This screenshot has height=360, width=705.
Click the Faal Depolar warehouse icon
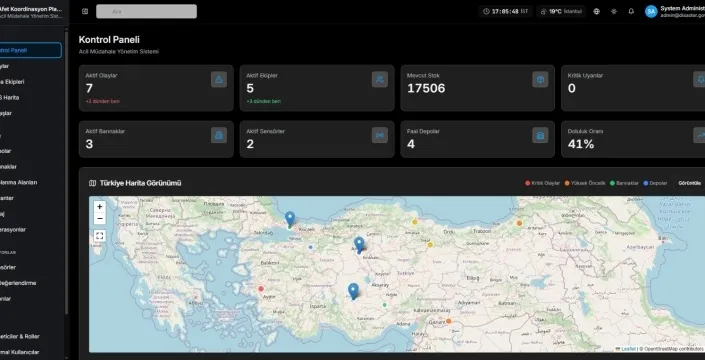pyautogui.click(x=540, y=135)
